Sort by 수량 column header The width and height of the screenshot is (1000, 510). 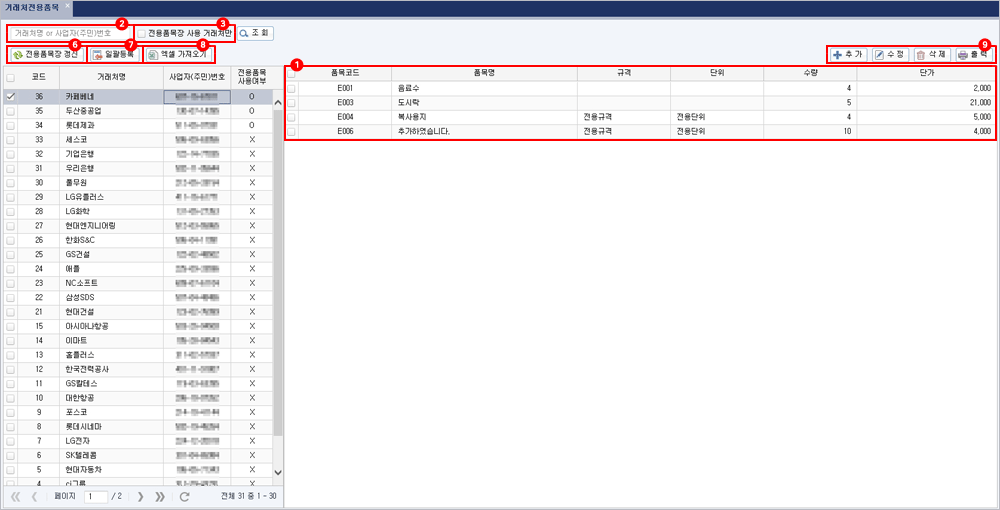[x=810, y=73]
